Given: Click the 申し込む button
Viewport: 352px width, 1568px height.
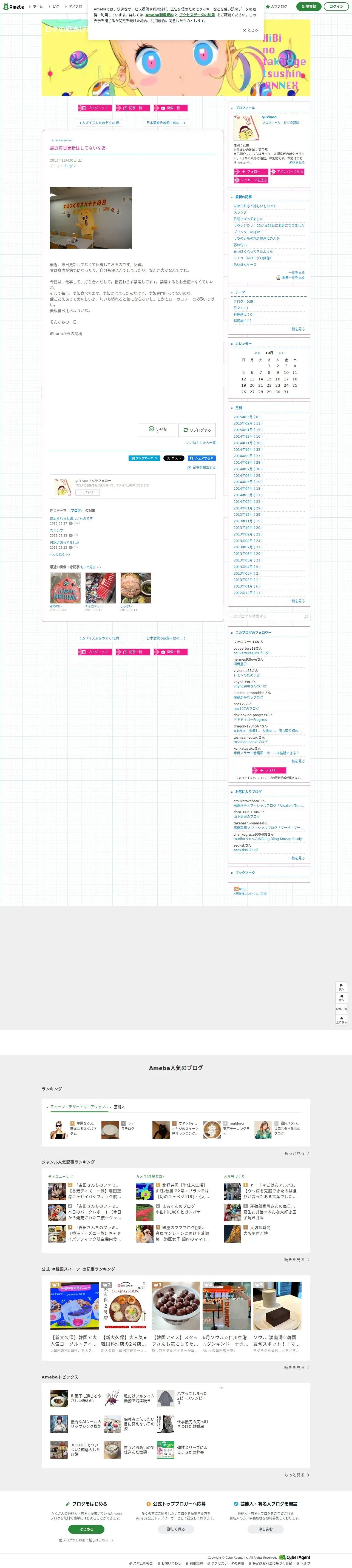Looking at the screenshot, I should pos(266,1529).
